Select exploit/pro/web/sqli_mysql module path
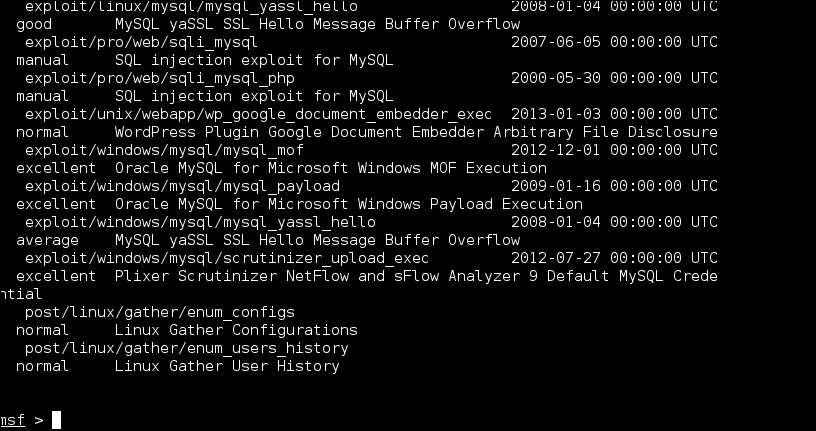Screen dimensions: 816x431 [141, 42]
